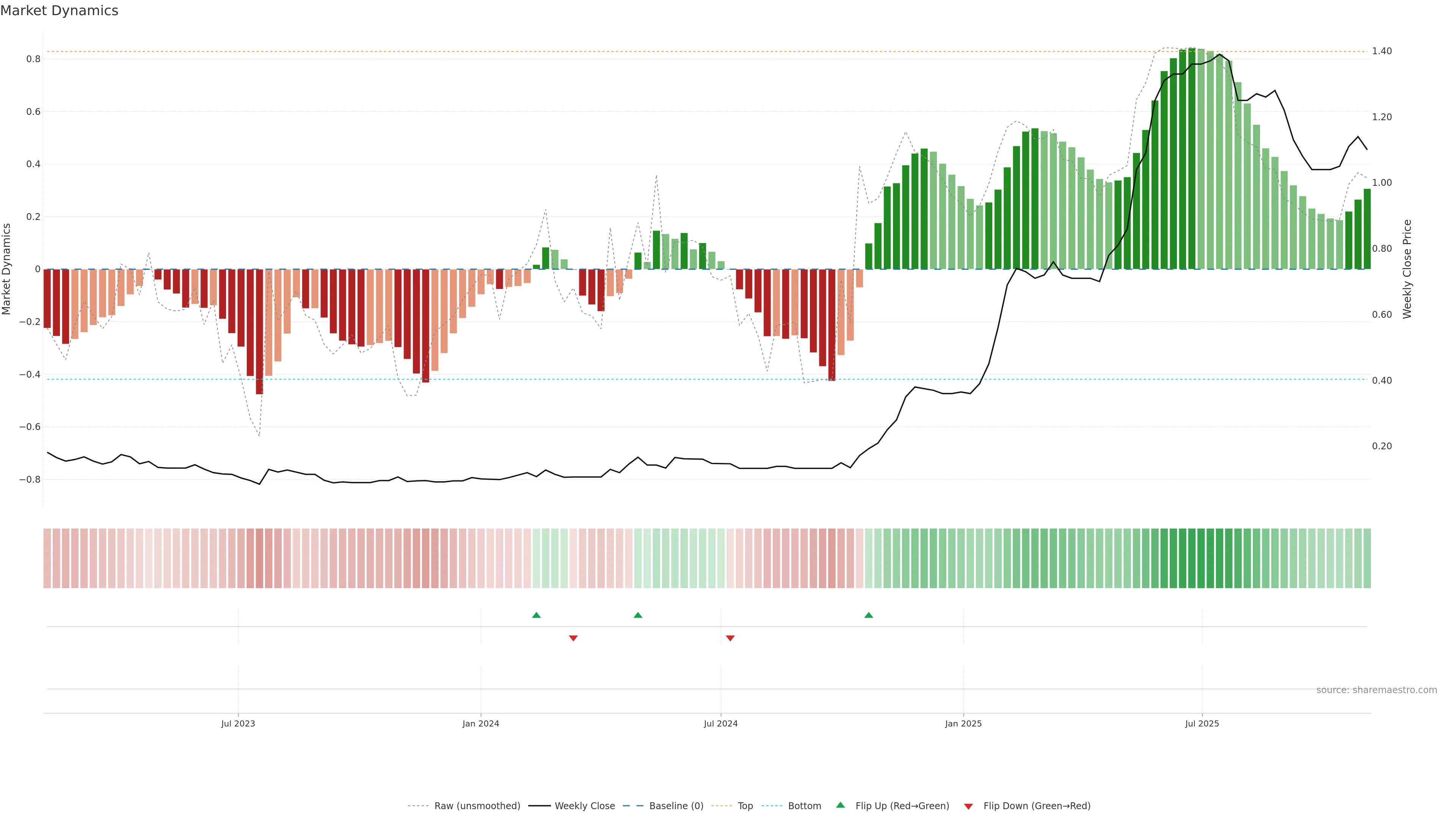The width and height of the screenshot is (1456, 819).
Task: Click the 1.40 tick on the right price axis
Action: click(1382, 51)
